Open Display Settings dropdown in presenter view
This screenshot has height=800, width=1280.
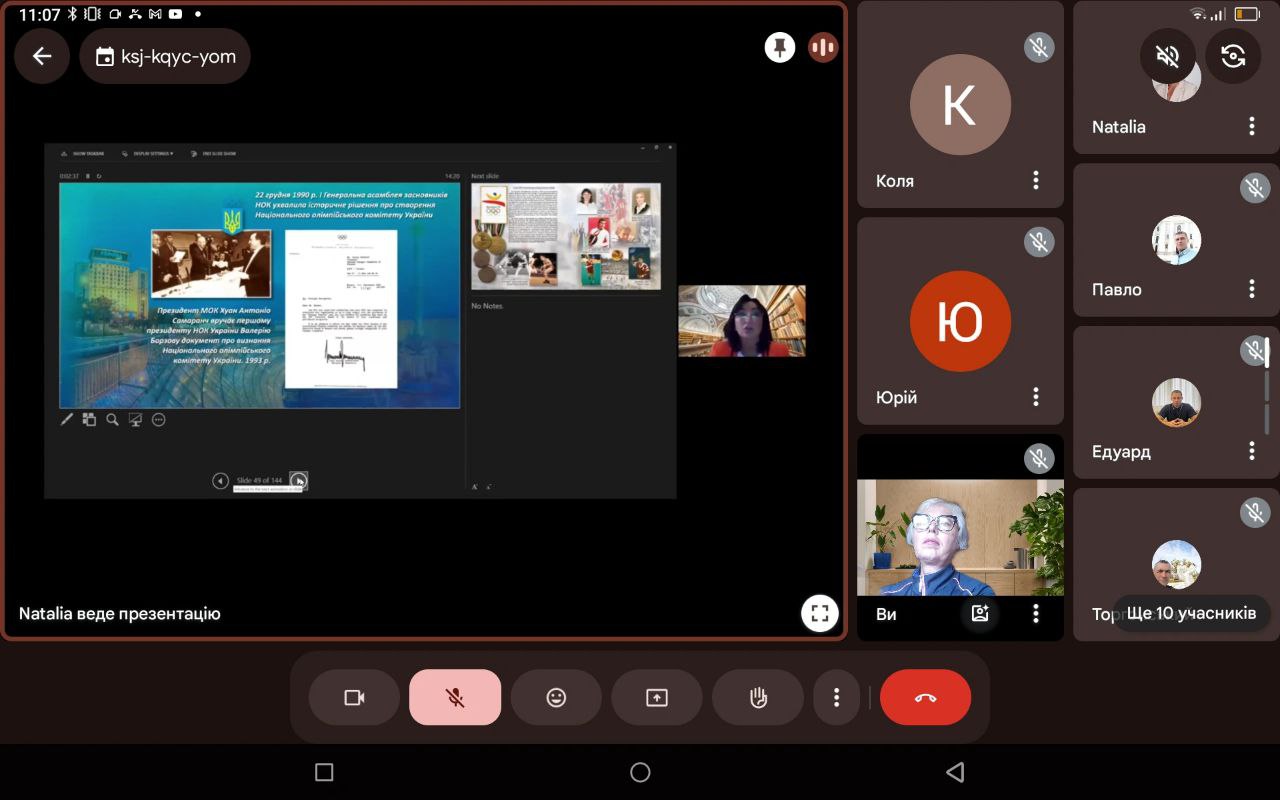point(147,154)
